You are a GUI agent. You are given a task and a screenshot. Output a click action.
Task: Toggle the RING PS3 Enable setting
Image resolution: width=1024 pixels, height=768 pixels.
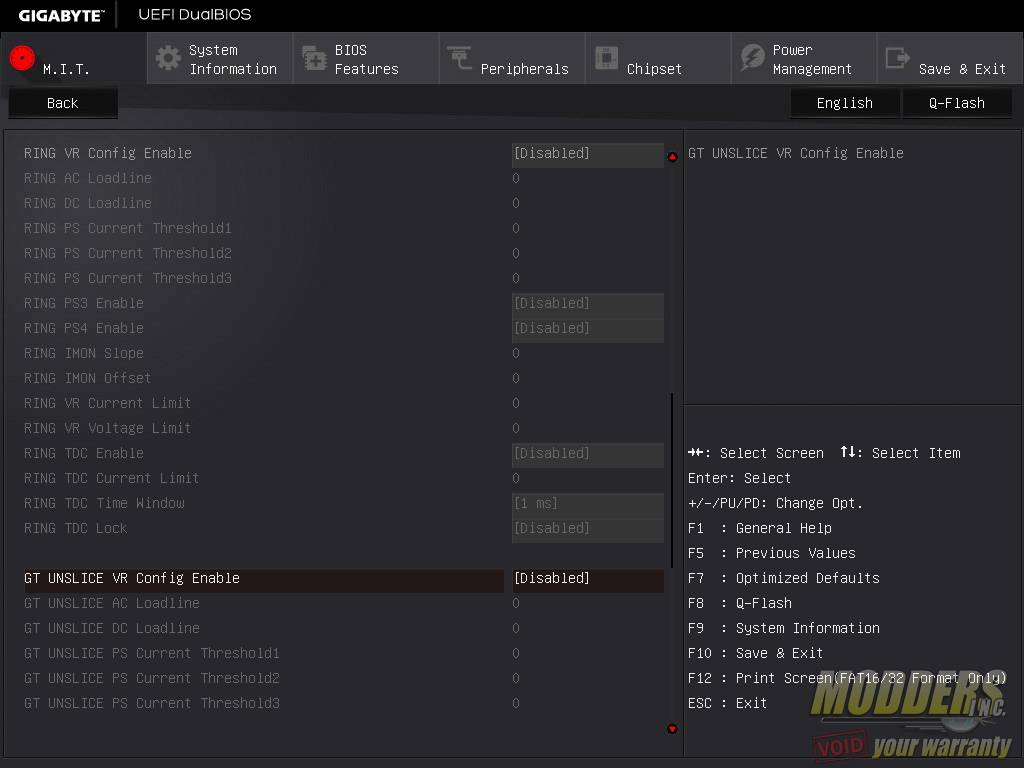pos(587,303)
